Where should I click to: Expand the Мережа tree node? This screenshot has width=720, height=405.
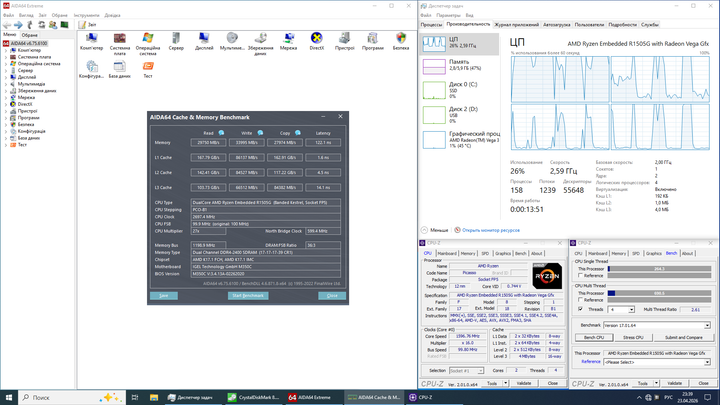point(6,97)
